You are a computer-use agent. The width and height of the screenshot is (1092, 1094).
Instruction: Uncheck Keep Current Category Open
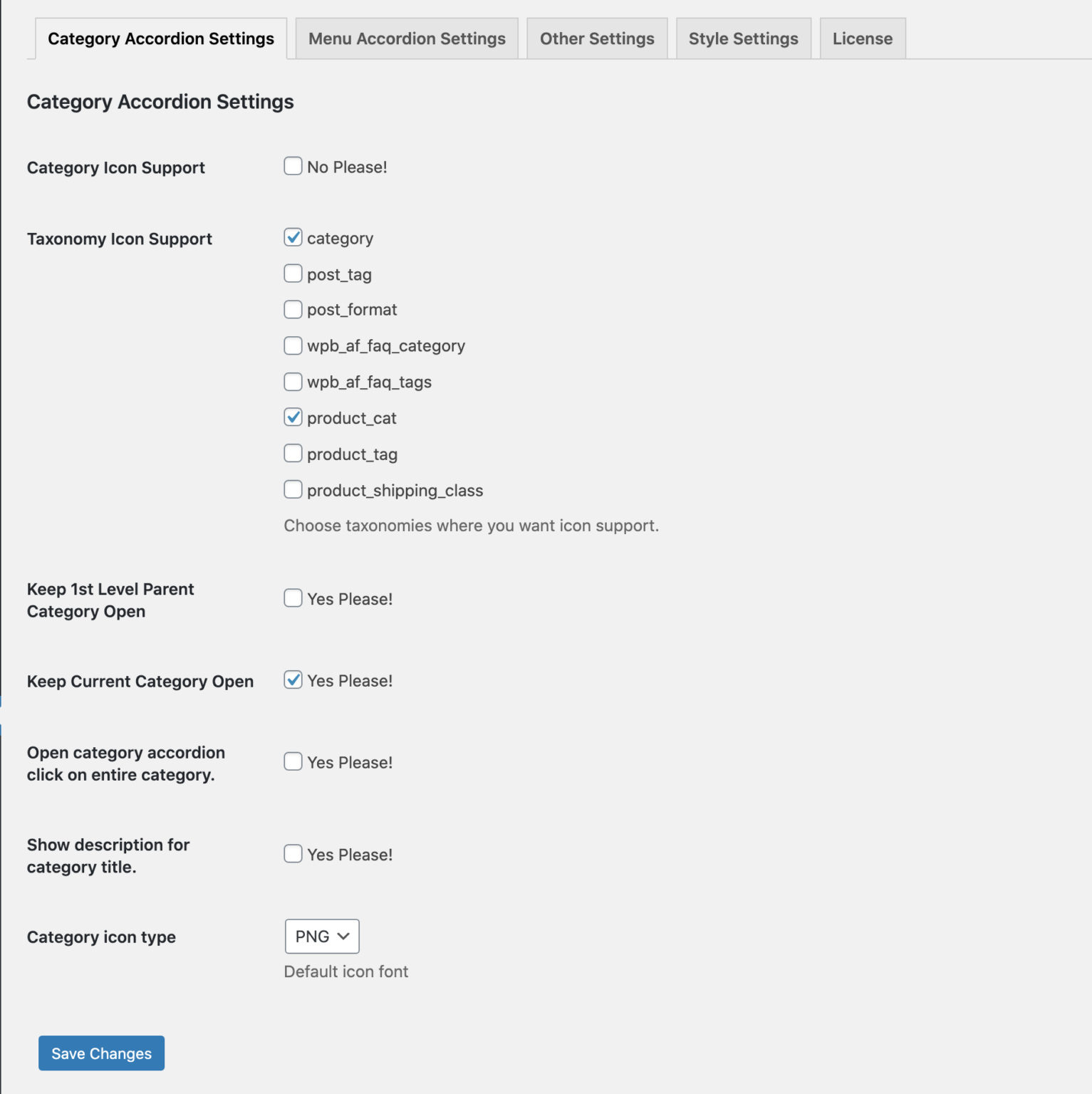pos(293,680)
